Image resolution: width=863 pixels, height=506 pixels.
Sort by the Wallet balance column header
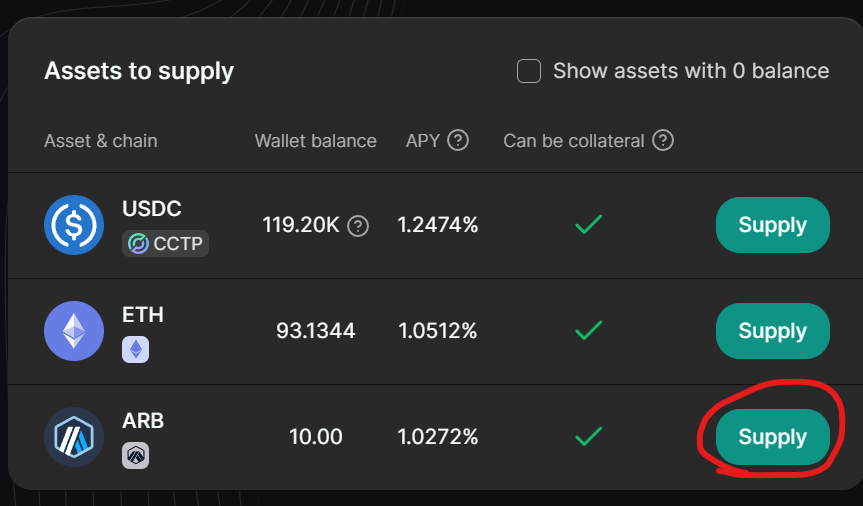pyautogui.click(x=315, y=141)
